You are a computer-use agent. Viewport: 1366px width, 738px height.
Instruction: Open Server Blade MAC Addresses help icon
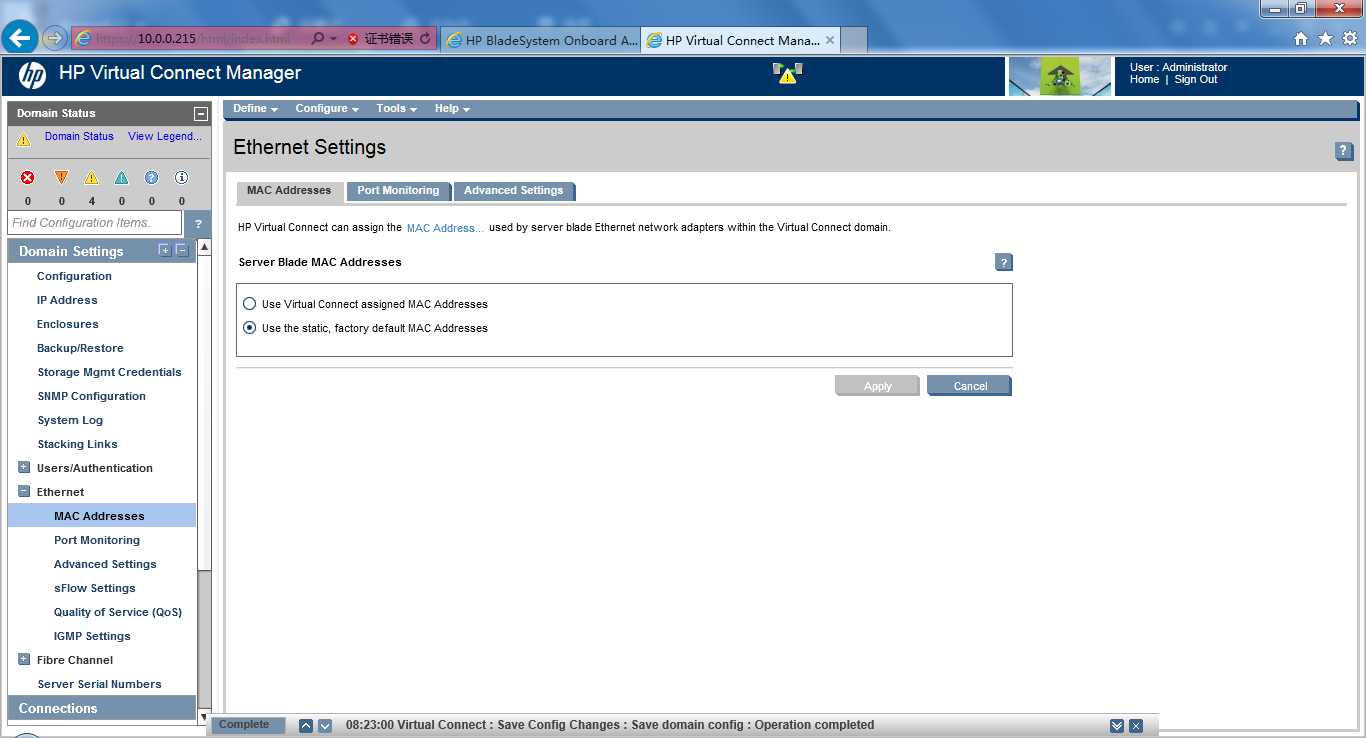(1004, 262)
